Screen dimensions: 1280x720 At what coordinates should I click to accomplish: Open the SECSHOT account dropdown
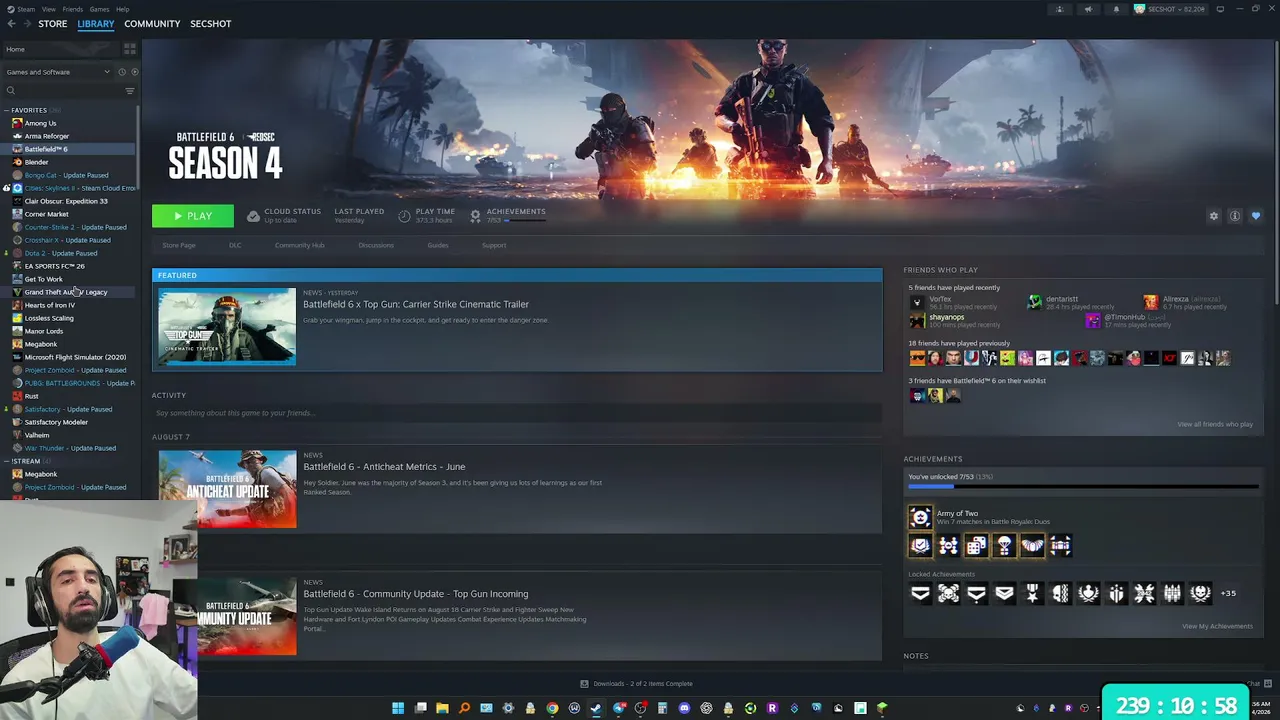click(1170, 9)
